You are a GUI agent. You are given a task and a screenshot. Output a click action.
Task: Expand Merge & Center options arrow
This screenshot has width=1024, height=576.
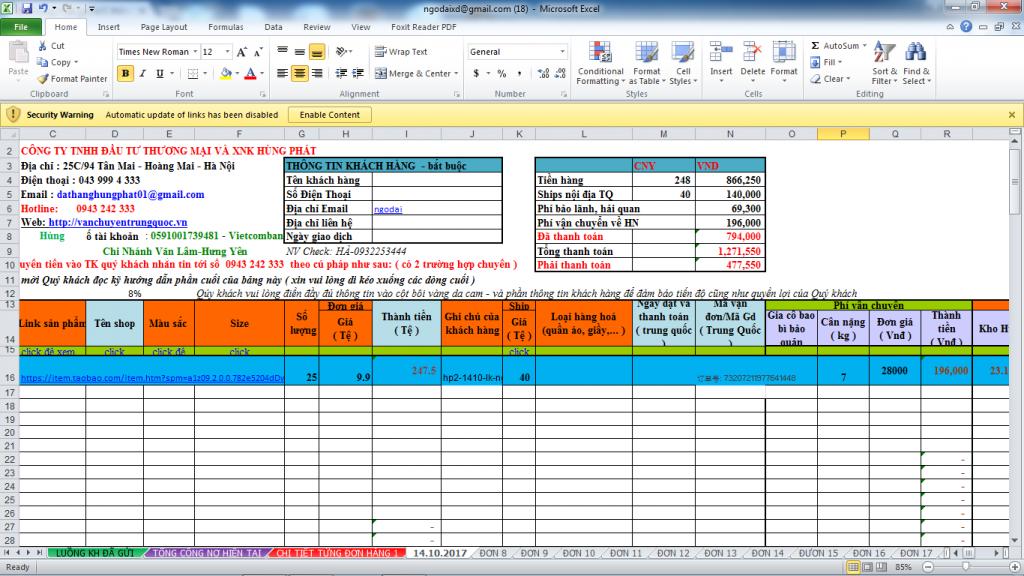click(x=456, y=74)
